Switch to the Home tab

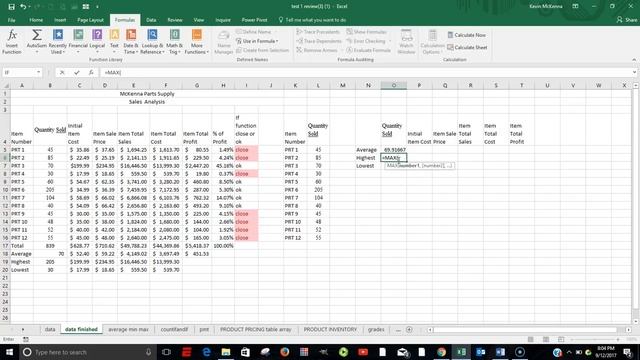(x=36, y=20)
